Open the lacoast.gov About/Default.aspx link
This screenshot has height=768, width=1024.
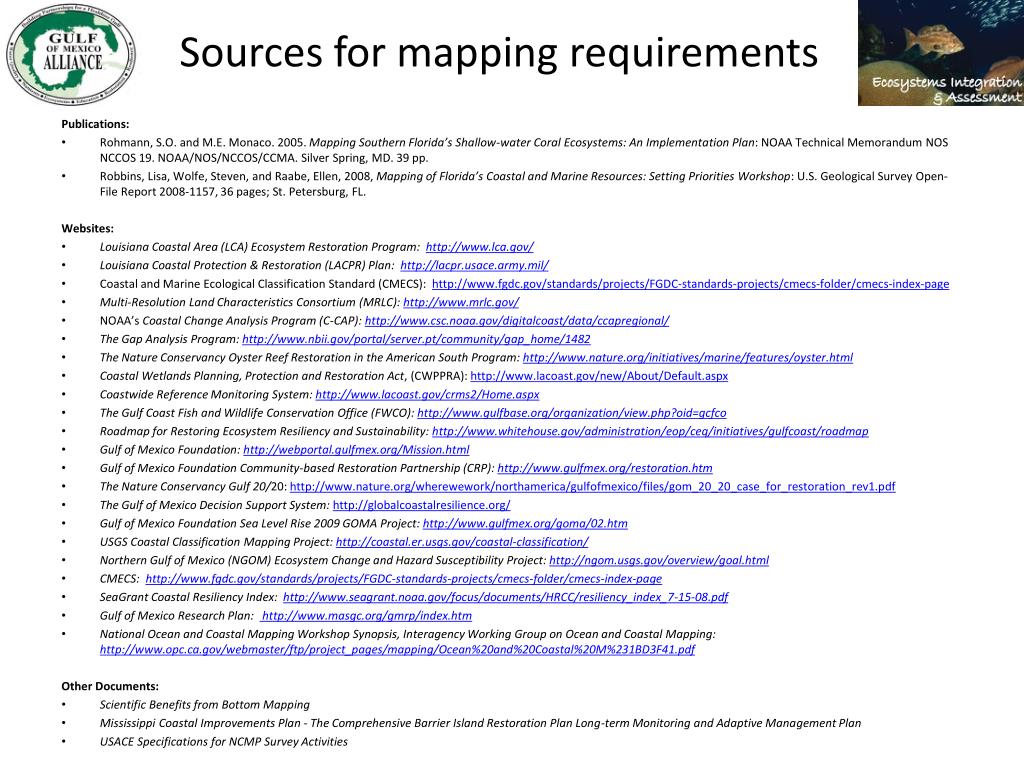coord(599,376)
